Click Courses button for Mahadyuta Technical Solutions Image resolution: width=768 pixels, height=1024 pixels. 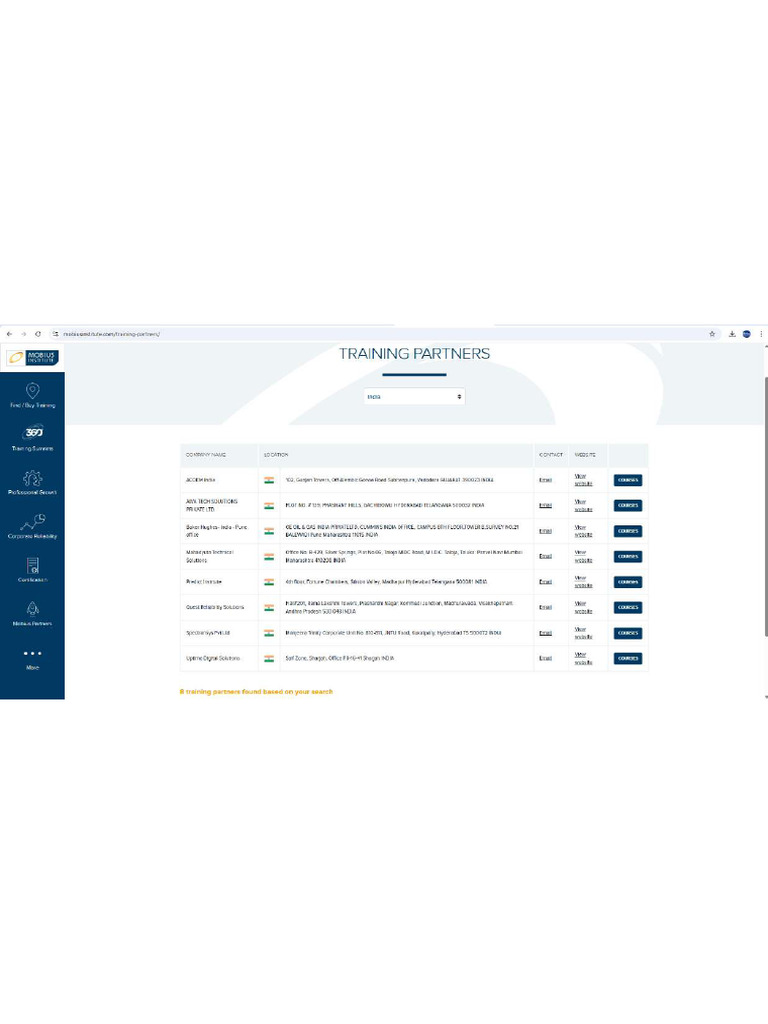point(628,556)
